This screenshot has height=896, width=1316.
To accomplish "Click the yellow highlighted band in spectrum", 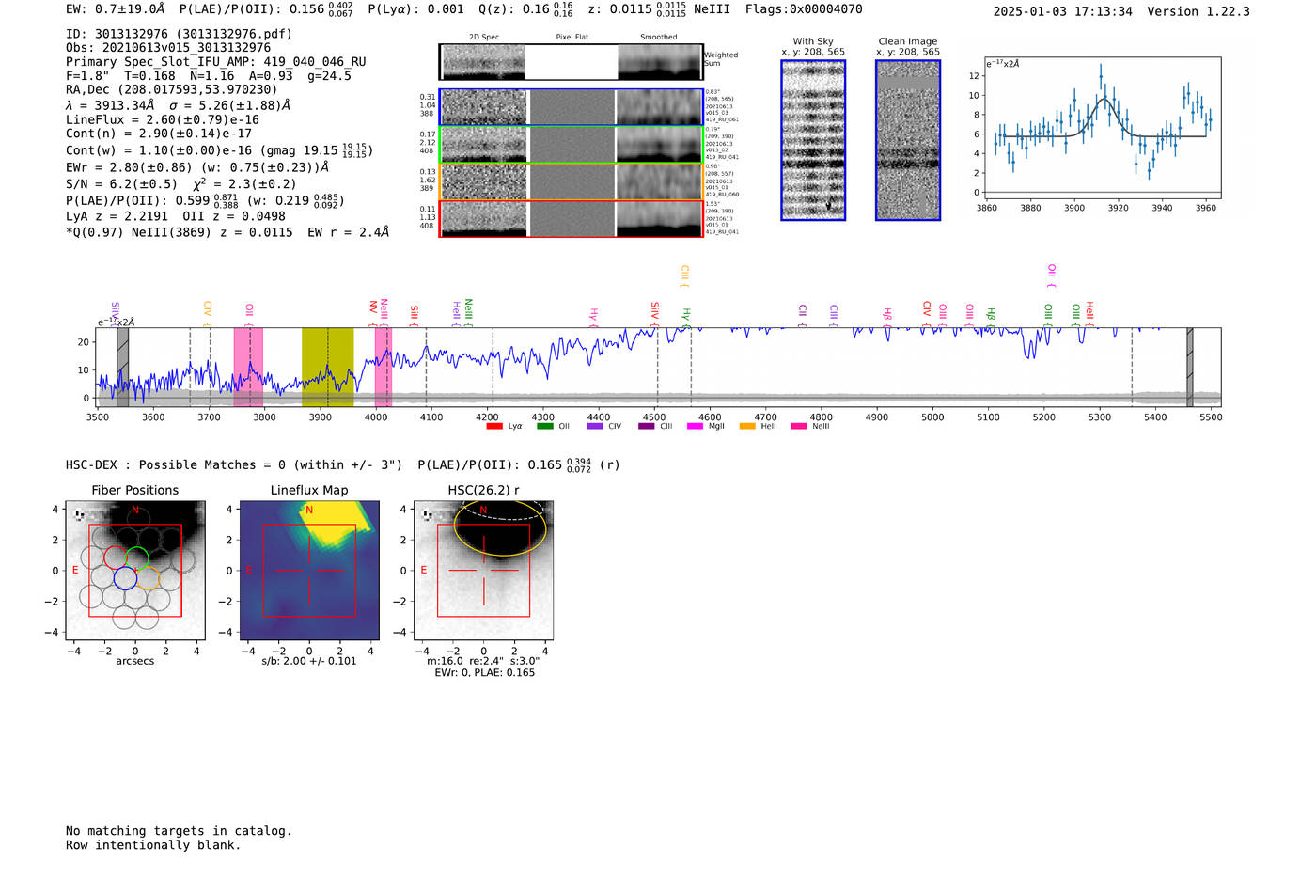I will point(327,367).
